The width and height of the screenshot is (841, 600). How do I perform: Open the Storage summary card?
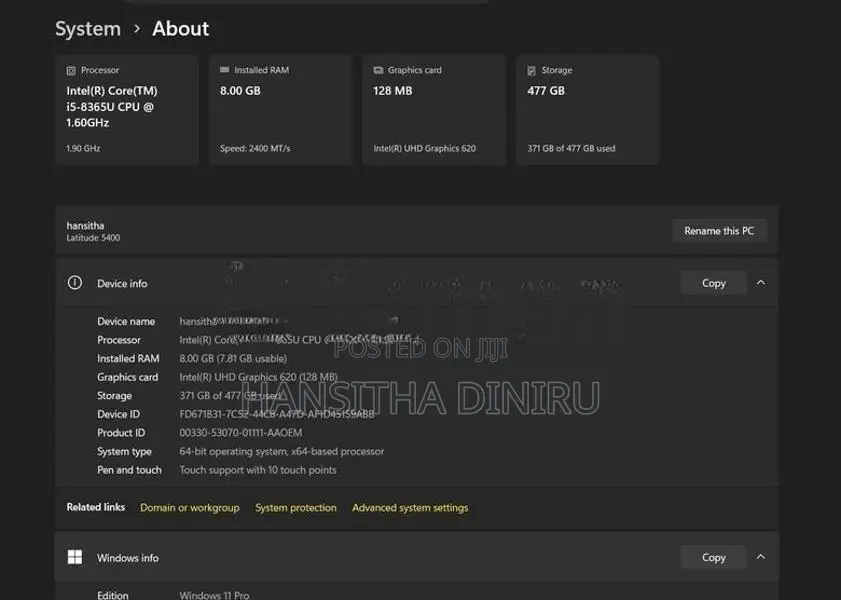588,109
